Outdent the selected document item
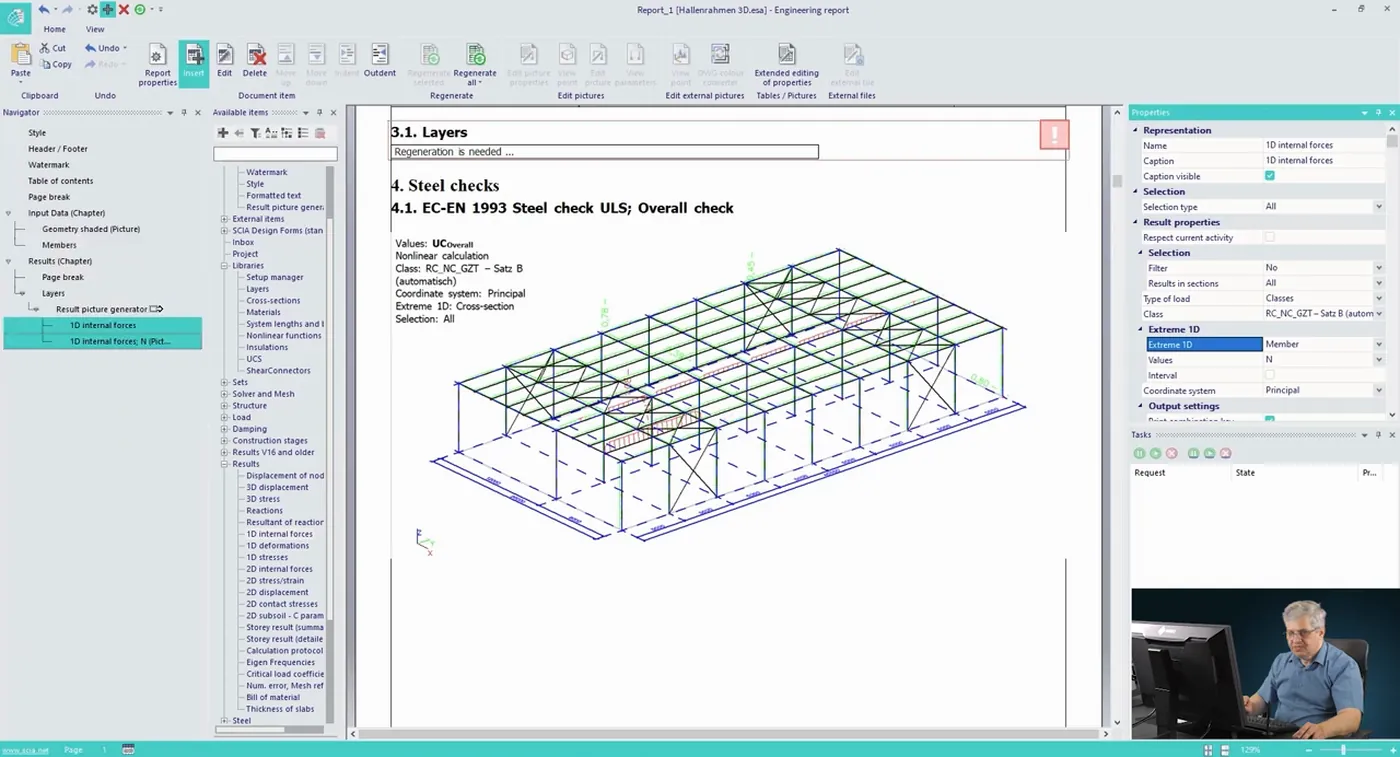The width and height of the screenshot is (1400, 757). click(x=380, y=60)
